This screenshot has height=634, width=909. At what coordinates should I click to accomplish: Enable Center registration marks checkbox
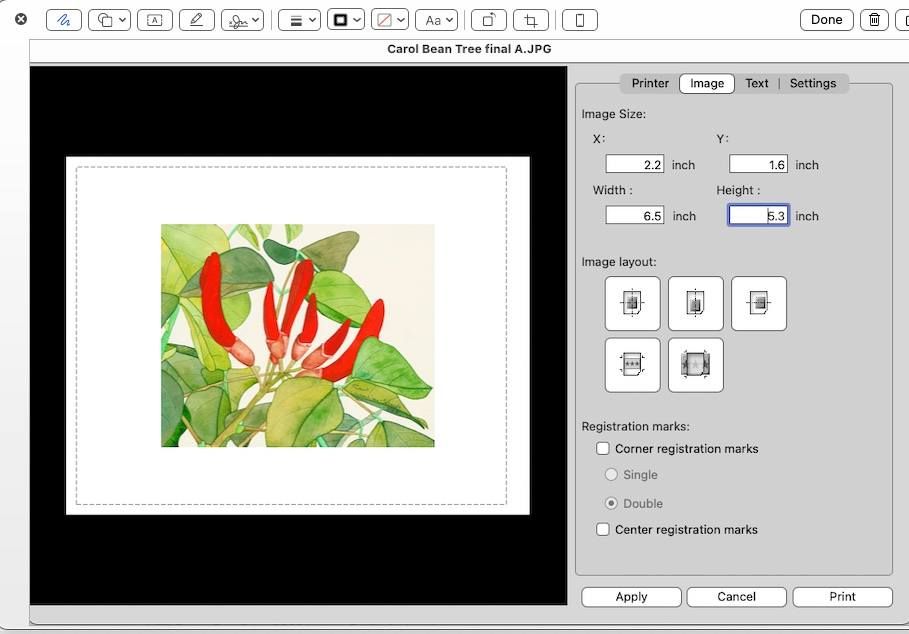pos(603,529)
